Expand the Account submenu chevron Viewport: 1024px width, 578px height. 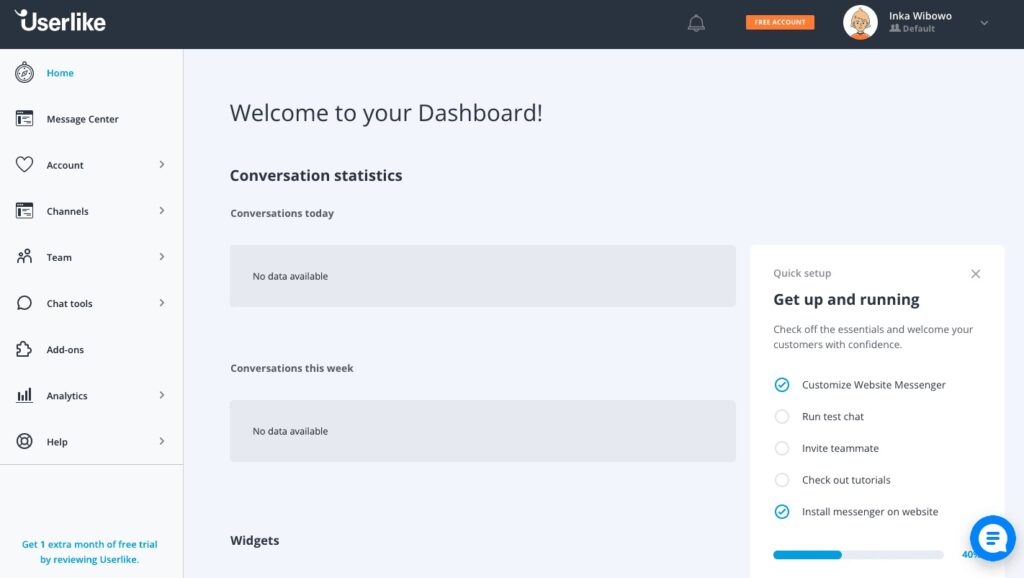pyautogui.click(x=162, y=165)
